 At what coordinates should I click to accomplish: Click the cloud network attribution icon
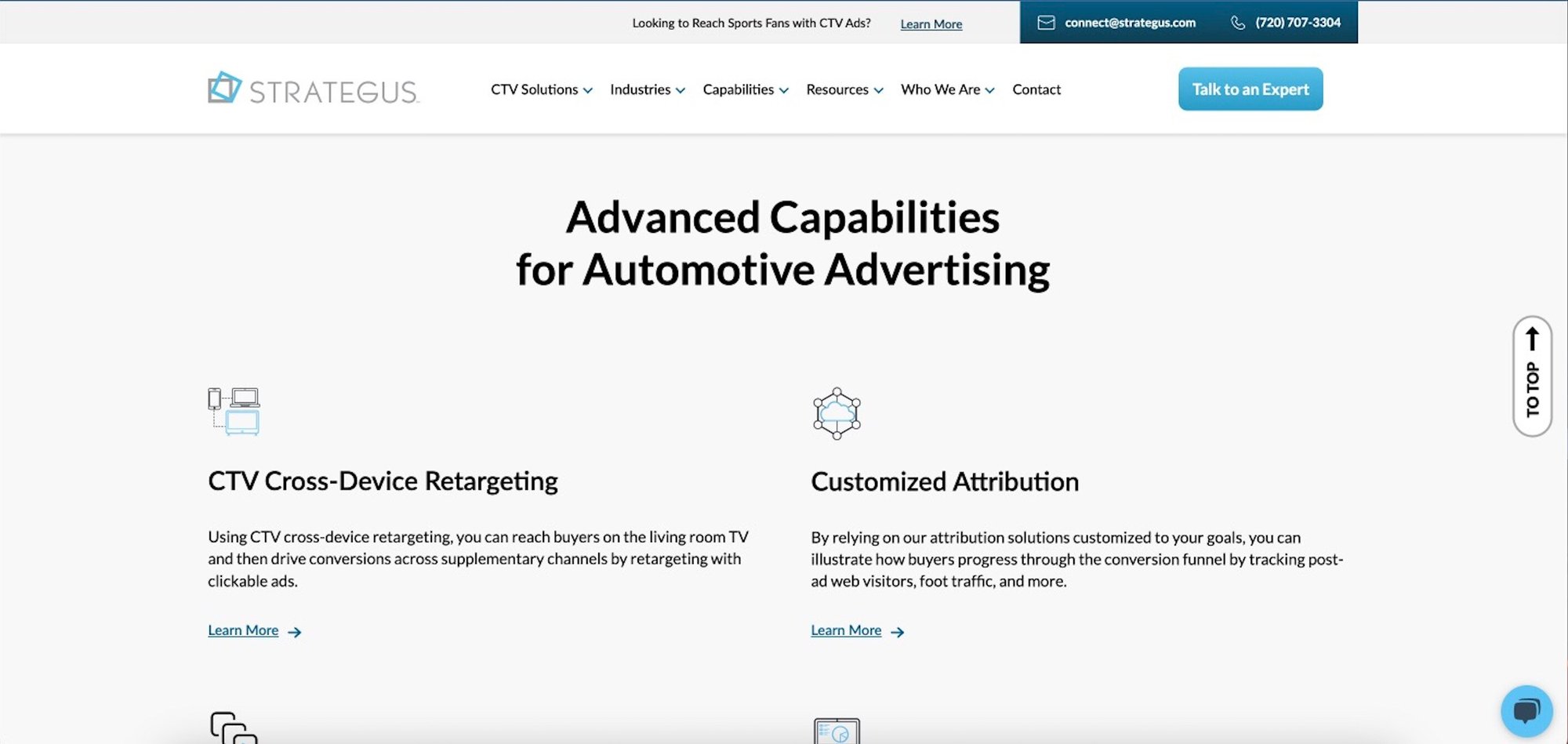tap(837, 413)
